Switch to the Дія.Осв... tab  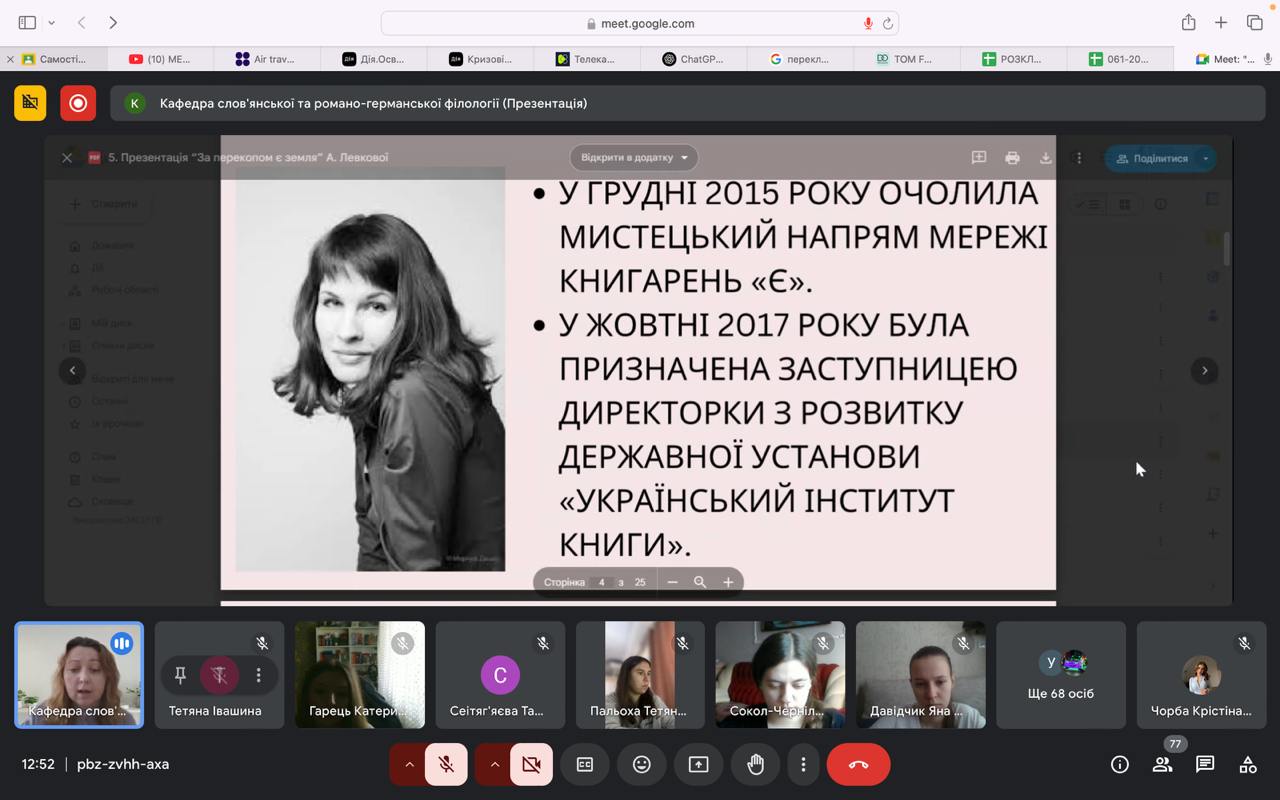(x=374, y=59)
